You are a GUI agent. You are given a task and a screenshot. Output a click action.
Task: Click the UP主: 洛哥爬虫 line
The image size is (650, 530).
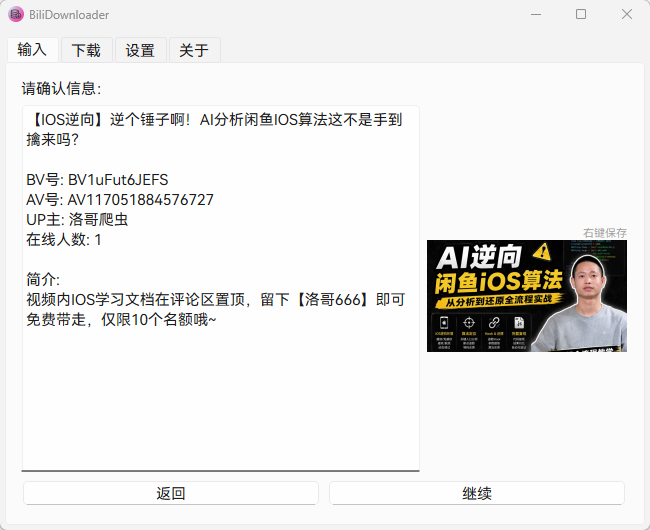[x=77, y=220]
